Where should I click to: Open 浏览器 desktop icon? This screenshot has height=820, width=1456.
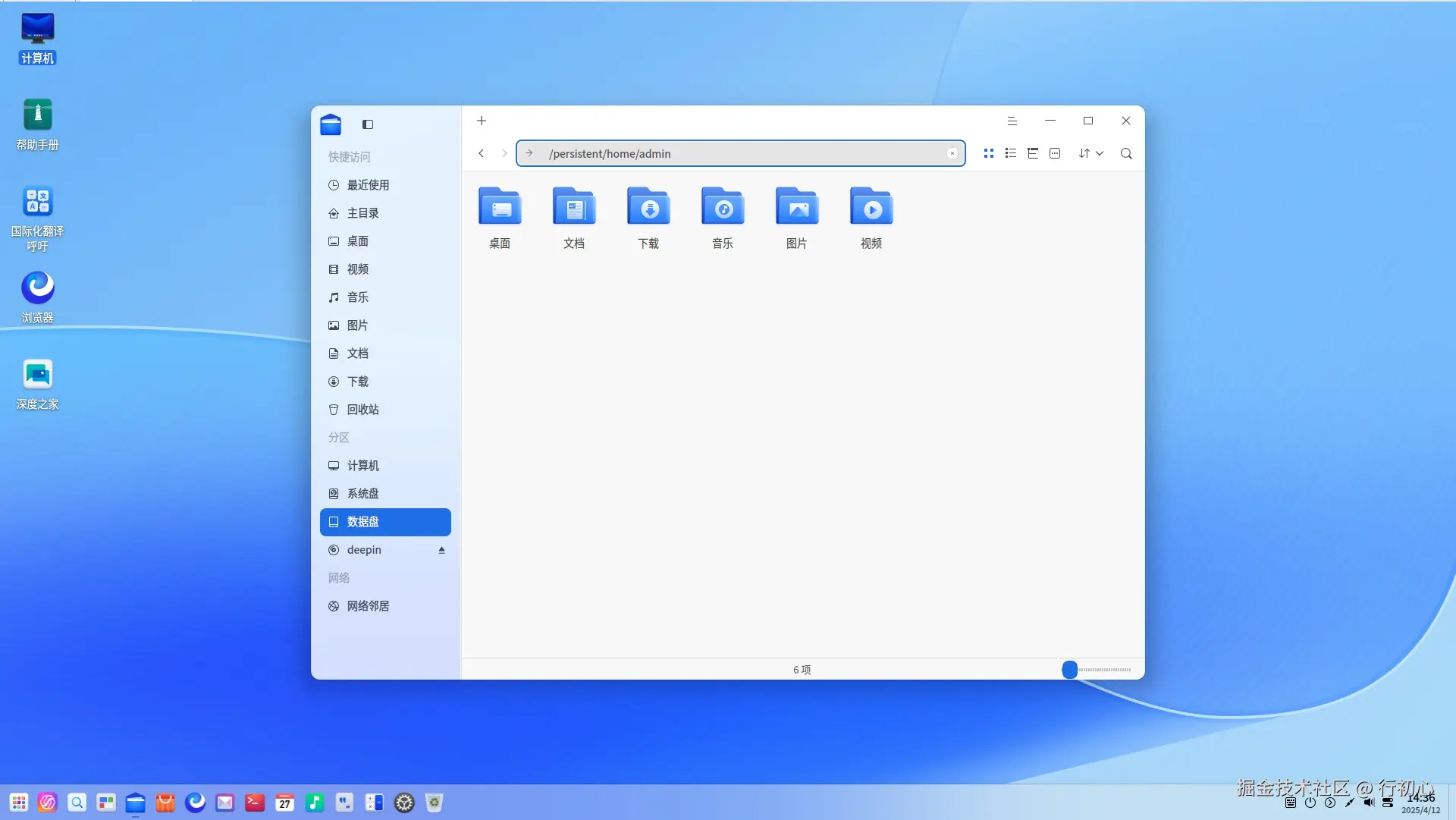[38, 298]
